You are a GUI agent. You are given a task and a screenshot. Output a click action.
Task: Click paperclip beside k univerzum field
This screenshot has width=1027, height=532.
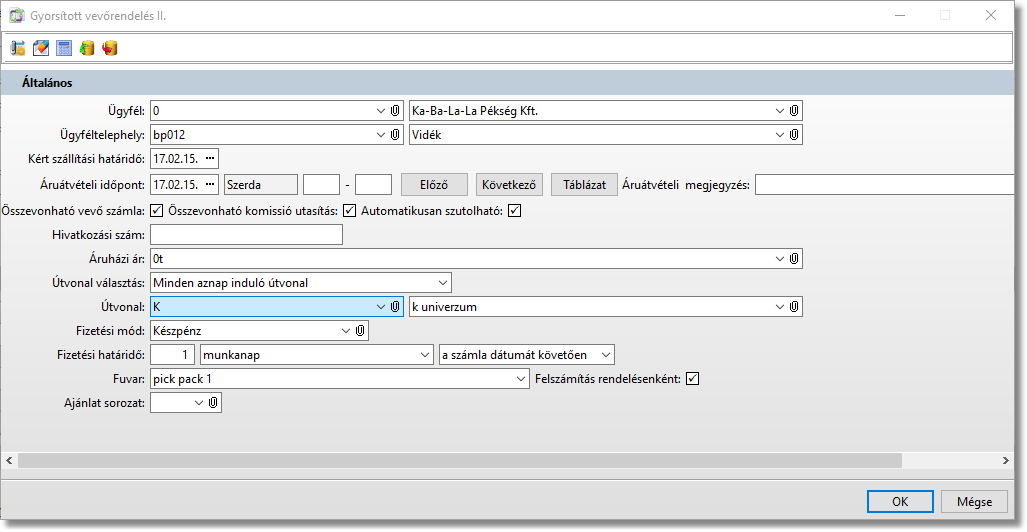tap(794, 307)
